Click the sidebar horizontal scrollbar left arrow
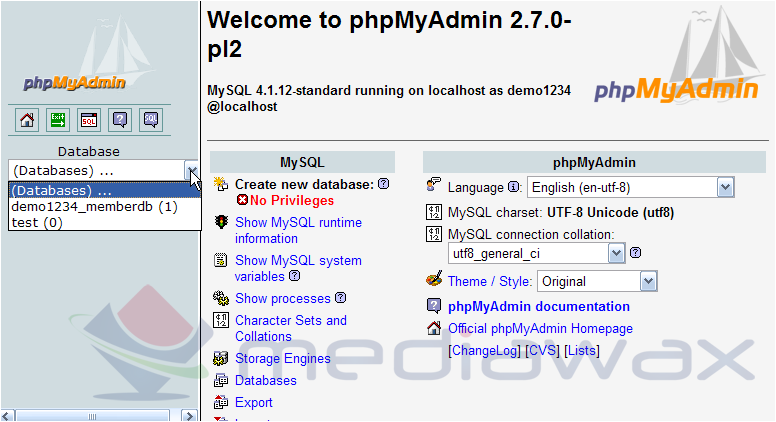The image size is (776, 422). point(8,416)
